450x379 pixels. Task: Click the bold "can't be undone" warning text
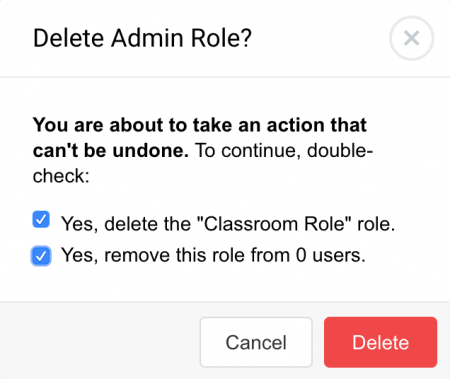coord(111,151)
